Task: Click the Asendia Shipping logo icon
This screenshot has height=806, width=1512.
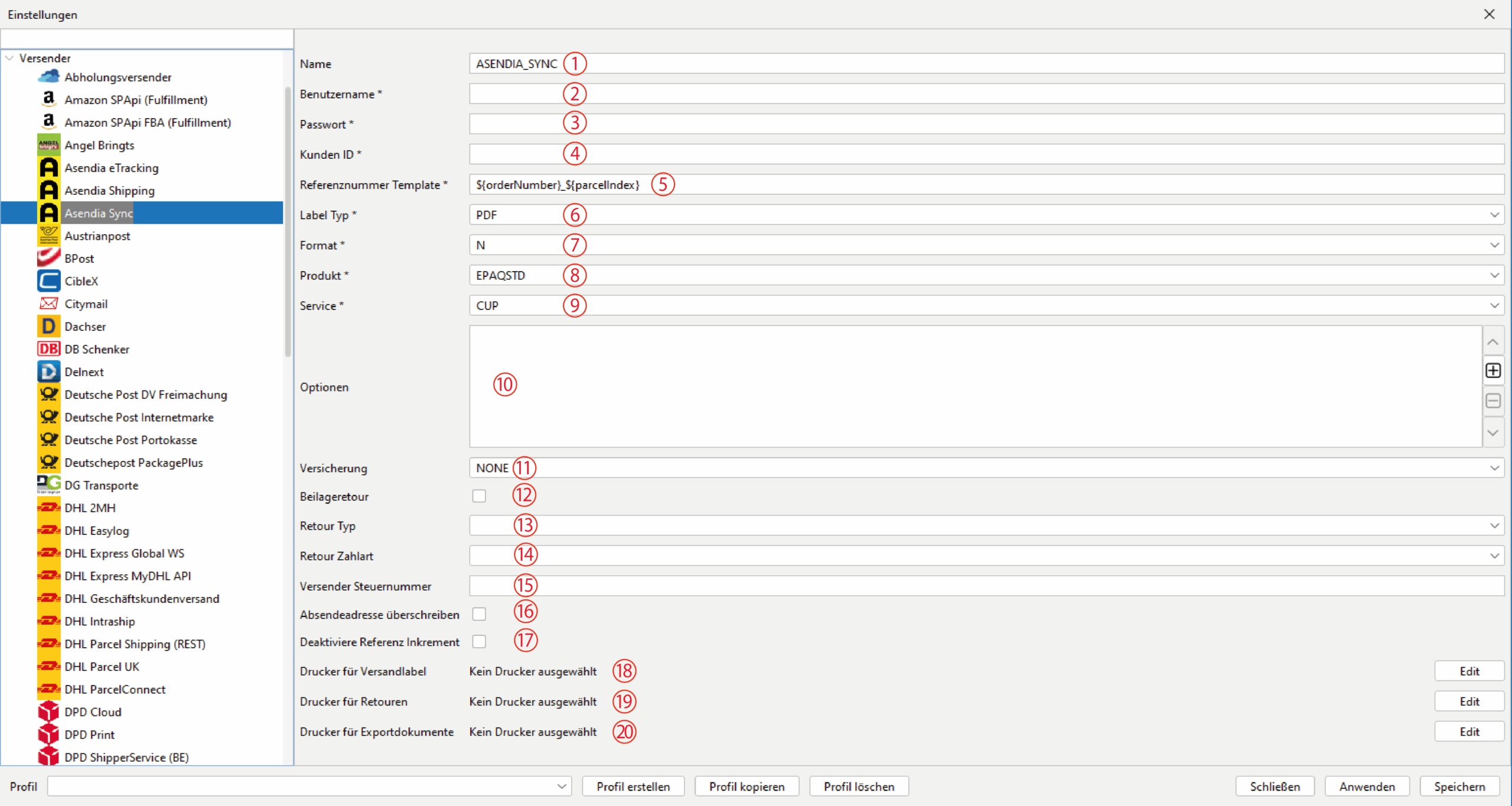Action: click(x=48, y=190)
